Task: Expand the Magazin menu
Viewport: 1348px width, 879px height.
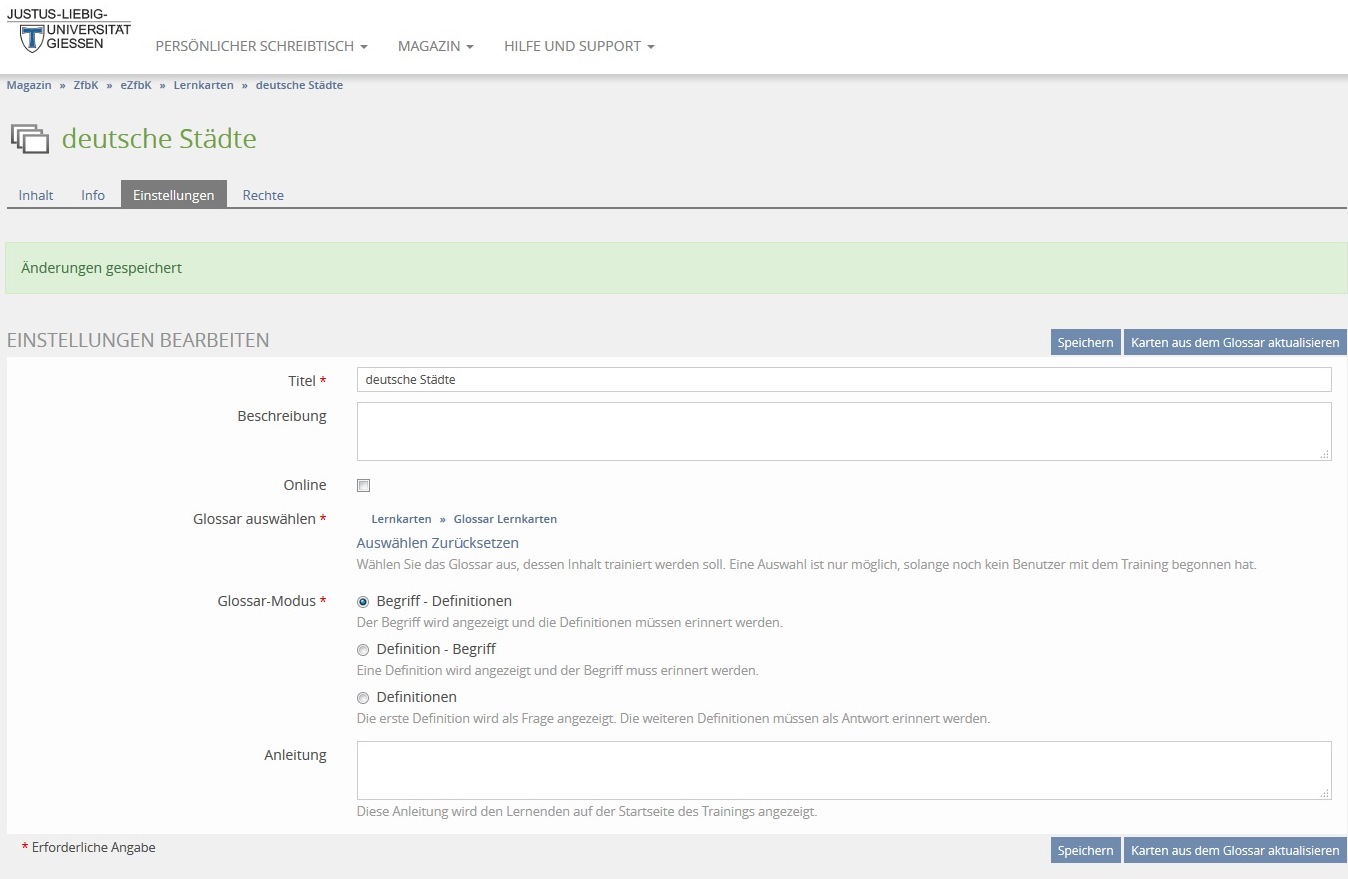Action: pos(435,46)
